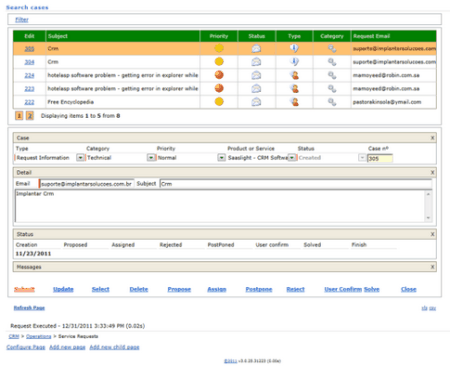450x366 pixels.
Task: Open the Type dropdown showing Request Information
Action: [80, 158]
